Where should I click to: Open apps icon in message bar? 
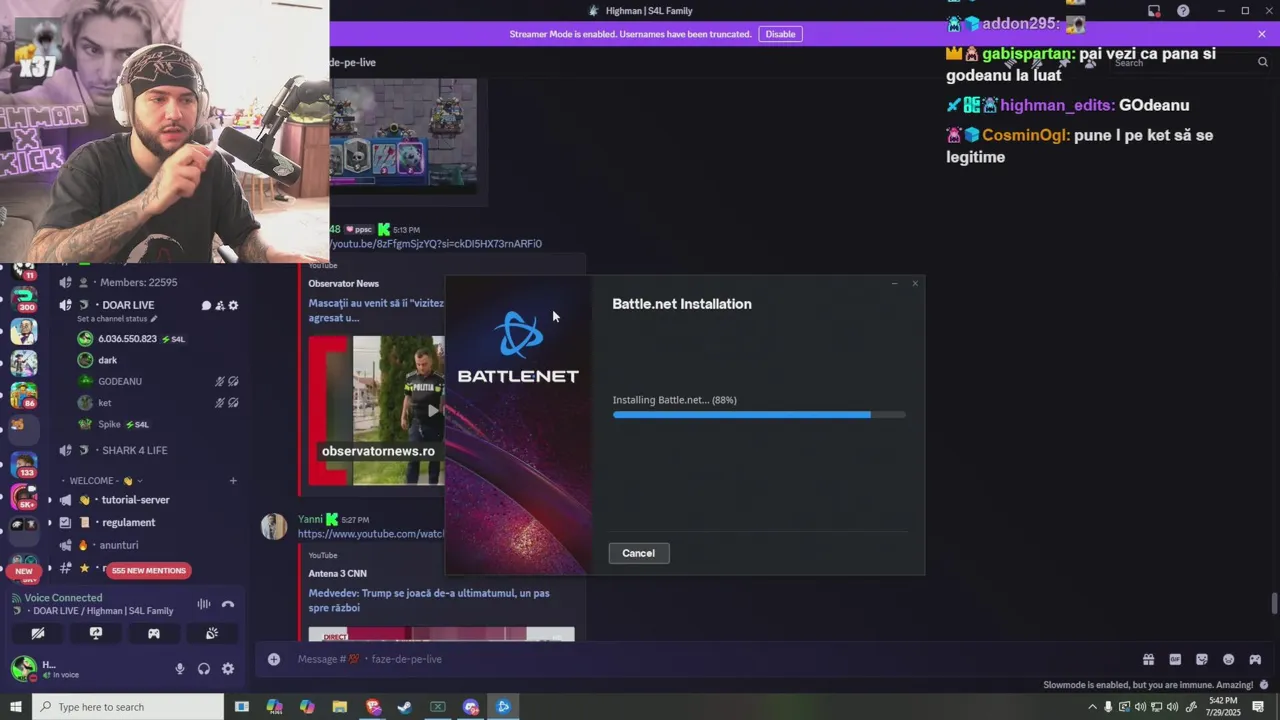[1255, 659]
